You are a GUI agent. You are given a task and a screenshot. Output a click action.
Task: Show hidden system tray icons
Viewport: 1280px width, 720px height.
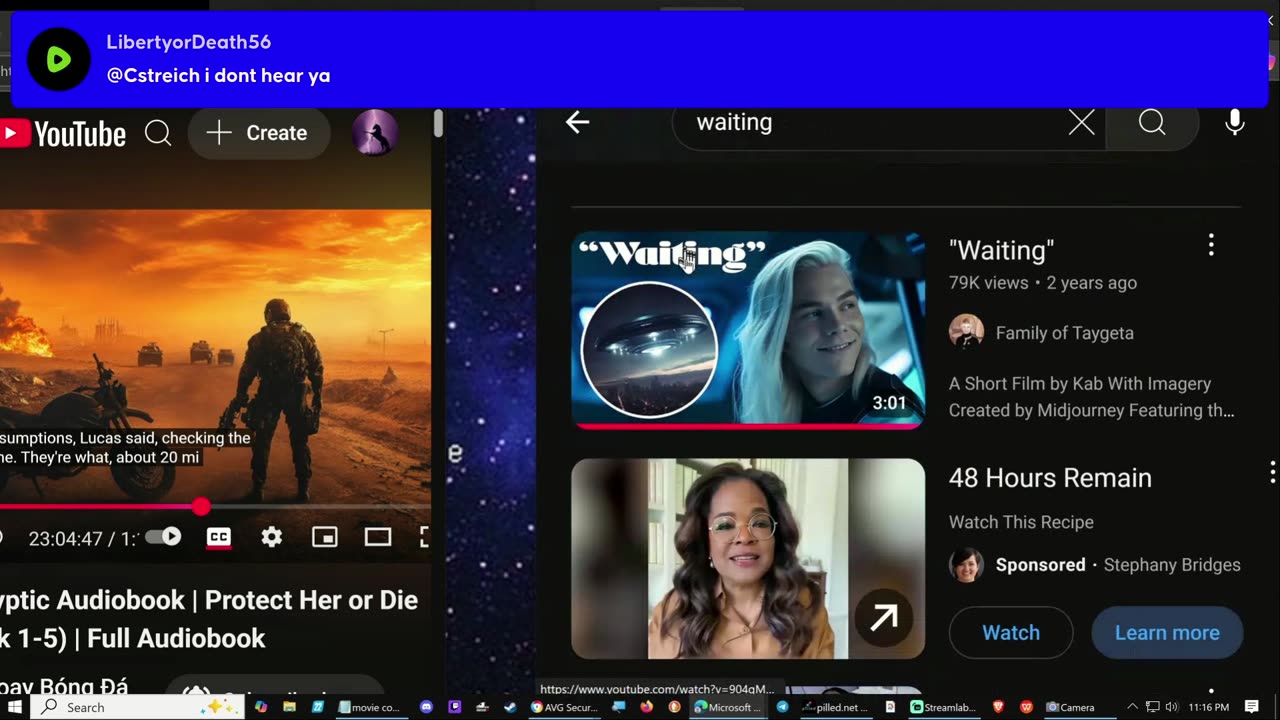pyautogui.click(x=1133, y=707)
